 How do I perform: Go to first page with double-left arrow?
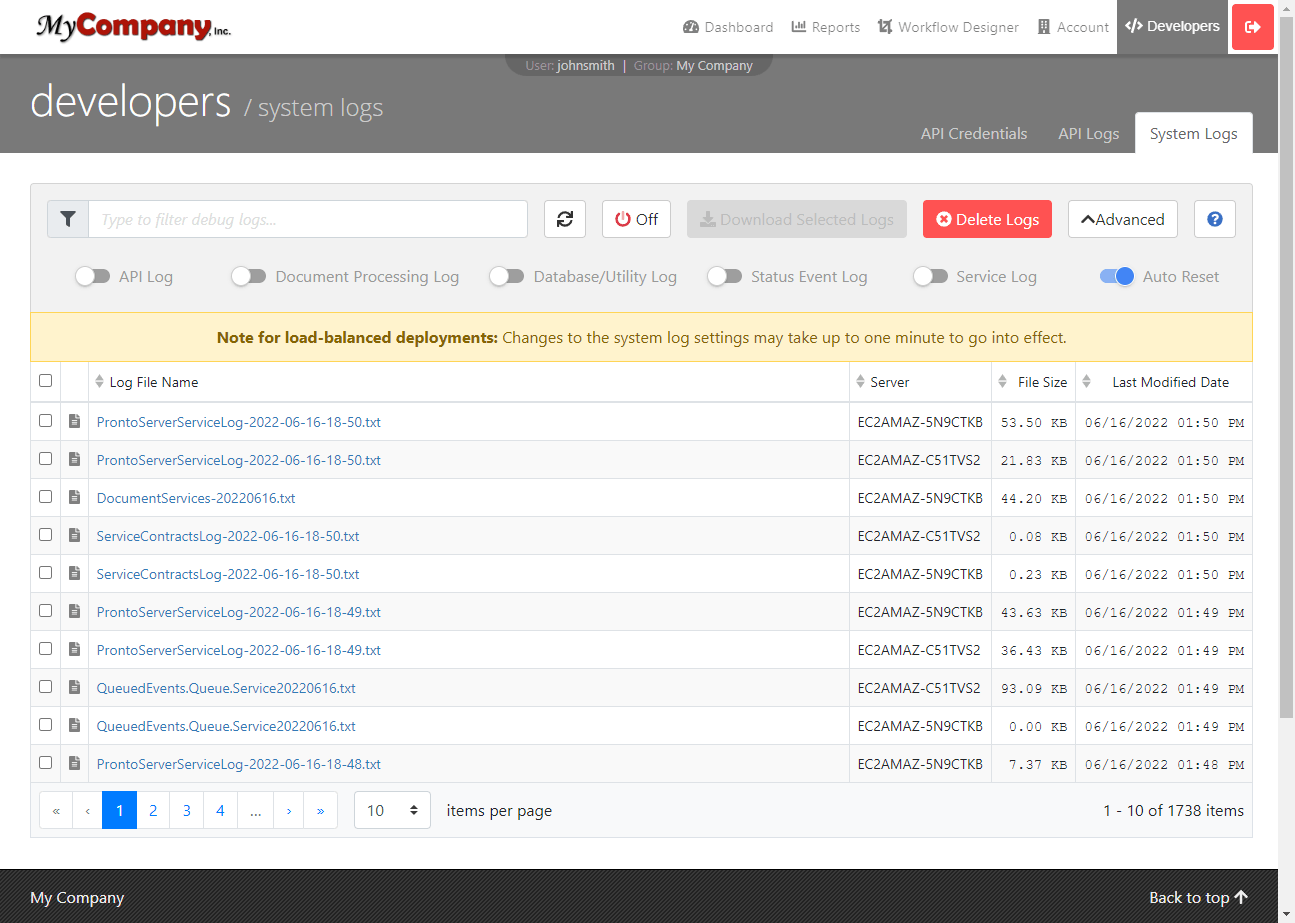56,810
